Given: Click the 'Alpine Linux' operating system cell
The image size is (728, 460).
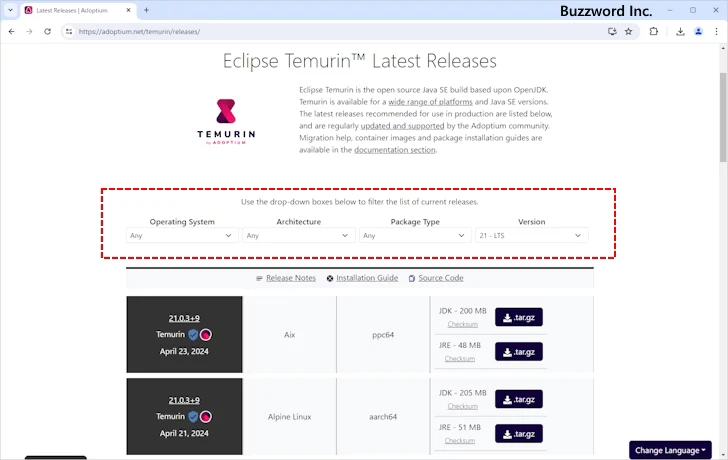Looking at the screenshot, I should point(289,417).
